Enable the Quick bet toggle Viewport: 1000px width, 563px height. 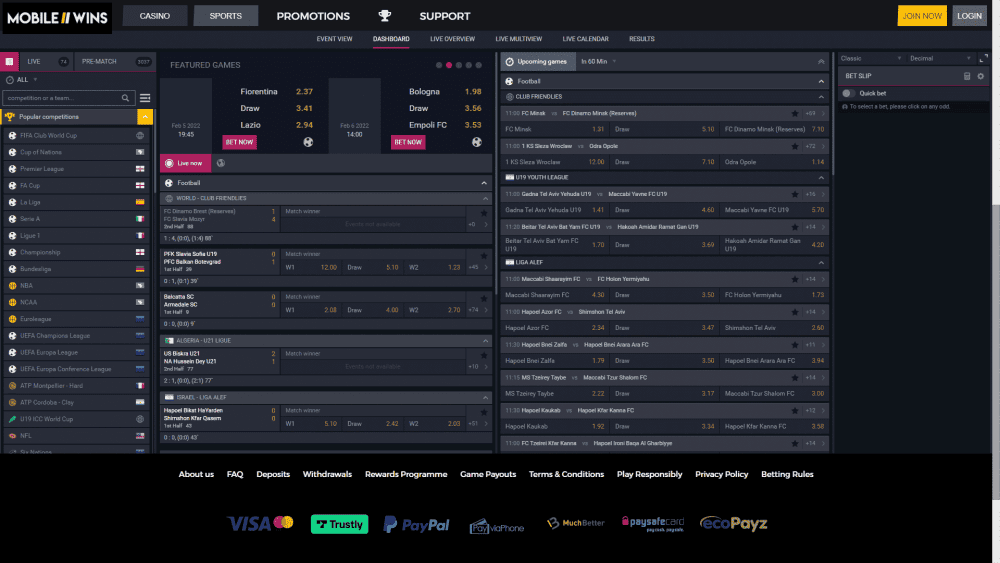pyautogui.click(x=848, y=93)
